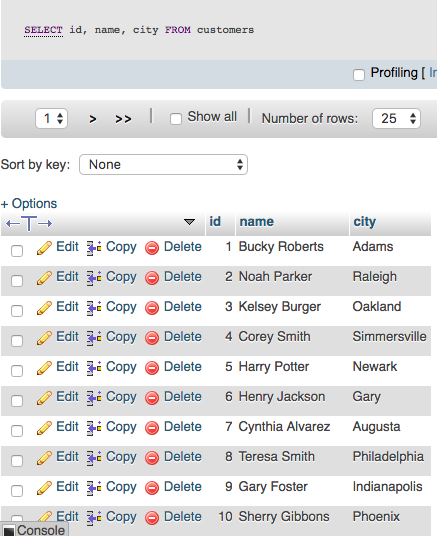Click the pencil Edit icon for Bucky Roberts
This screenshot has width=437, height=536.
tap(44, 248)
